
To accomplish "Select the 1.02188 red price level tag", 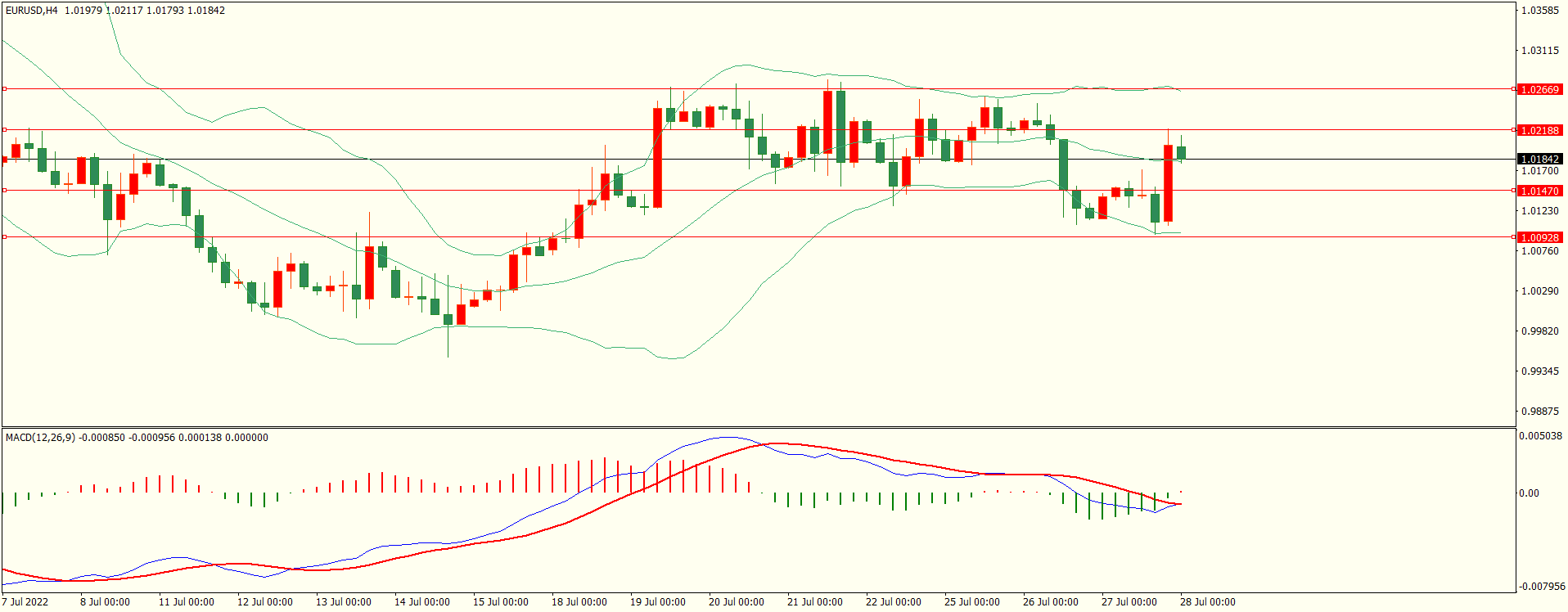I will [x=1539, y=130].
